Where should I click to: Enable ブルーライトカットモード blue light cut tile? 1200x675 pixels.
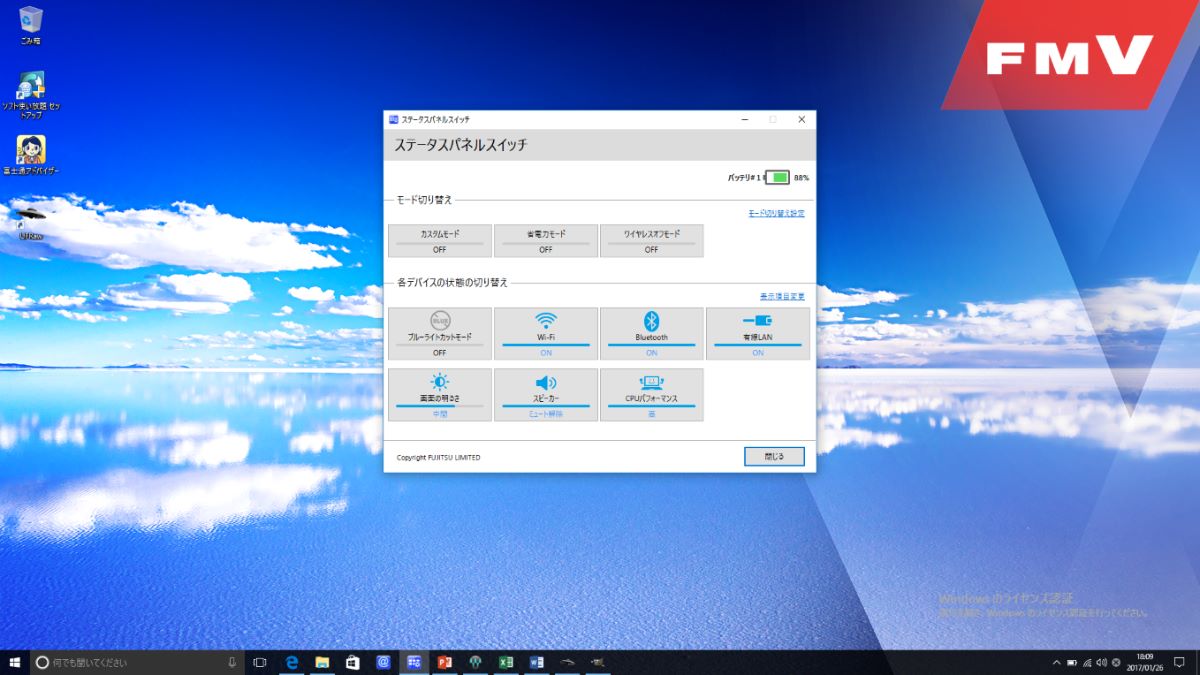[x=440, y=332]
